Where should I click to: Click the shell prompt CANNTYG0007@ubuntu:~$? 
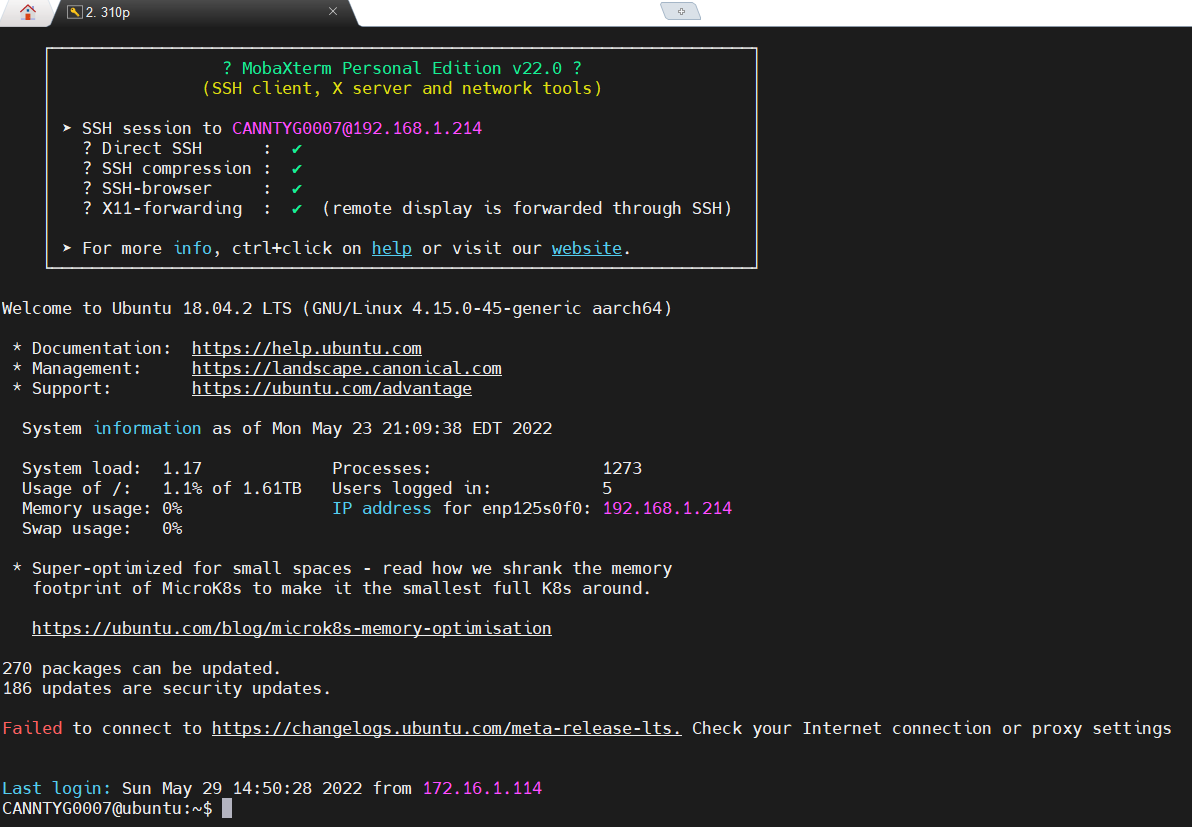click(x=107, y=809)
